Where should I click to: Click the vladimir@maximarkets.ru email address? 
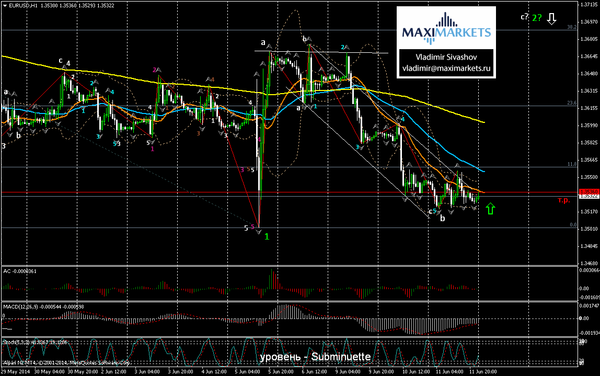[x=446, y=68]
